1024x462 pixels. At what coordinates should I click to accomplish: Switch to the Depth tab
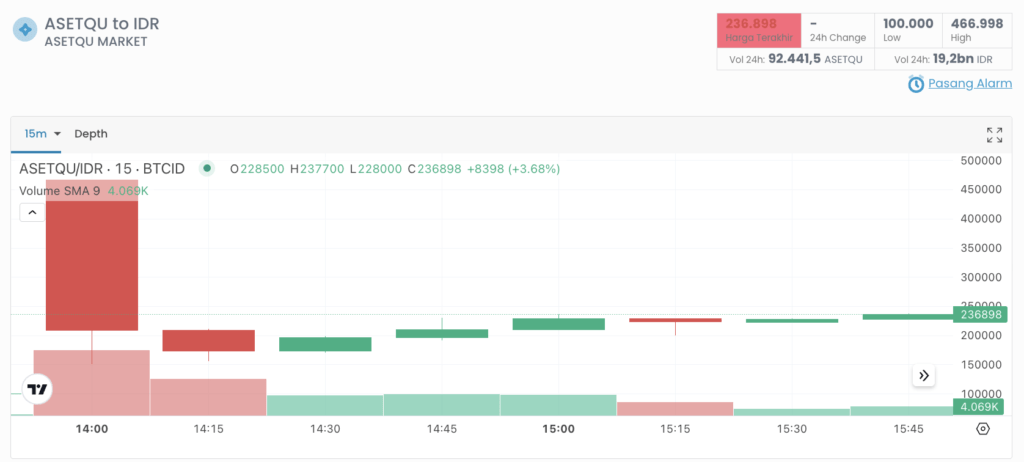click(x=91, y=134)
